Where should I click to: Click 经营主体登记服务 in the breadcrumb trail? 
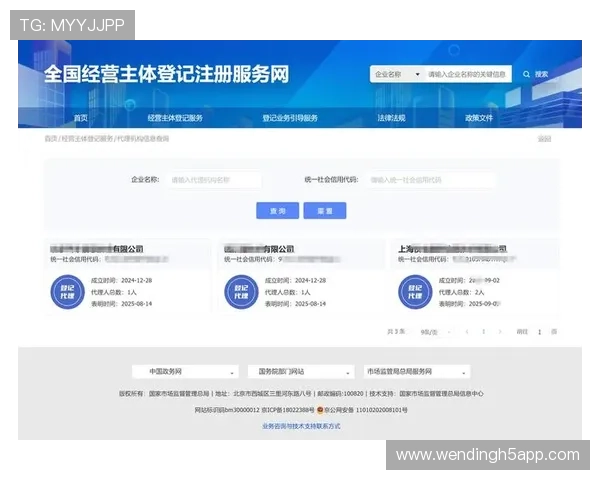click(x=87, y=139)
